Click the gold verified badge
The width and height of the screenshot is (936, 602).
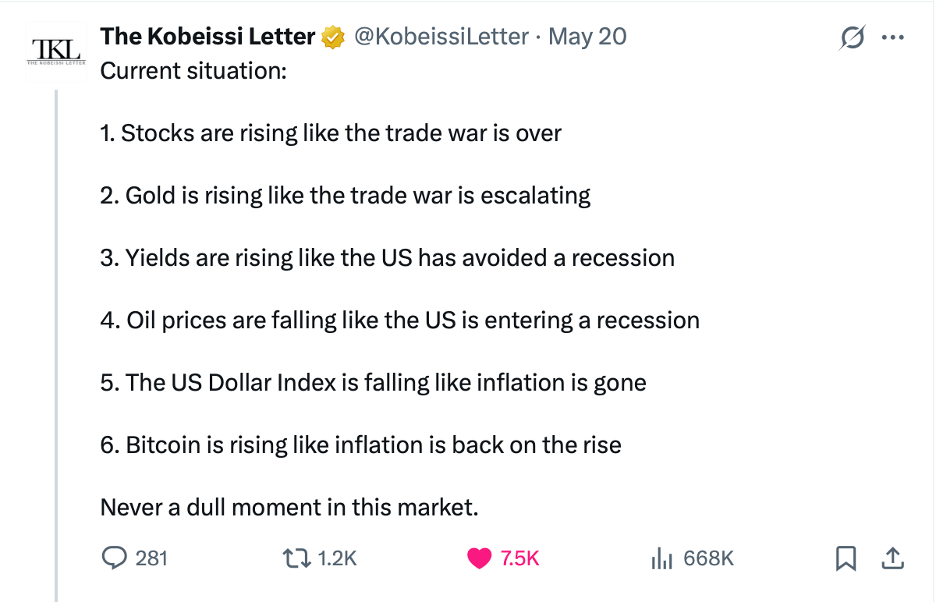click(x=333, y=38)
